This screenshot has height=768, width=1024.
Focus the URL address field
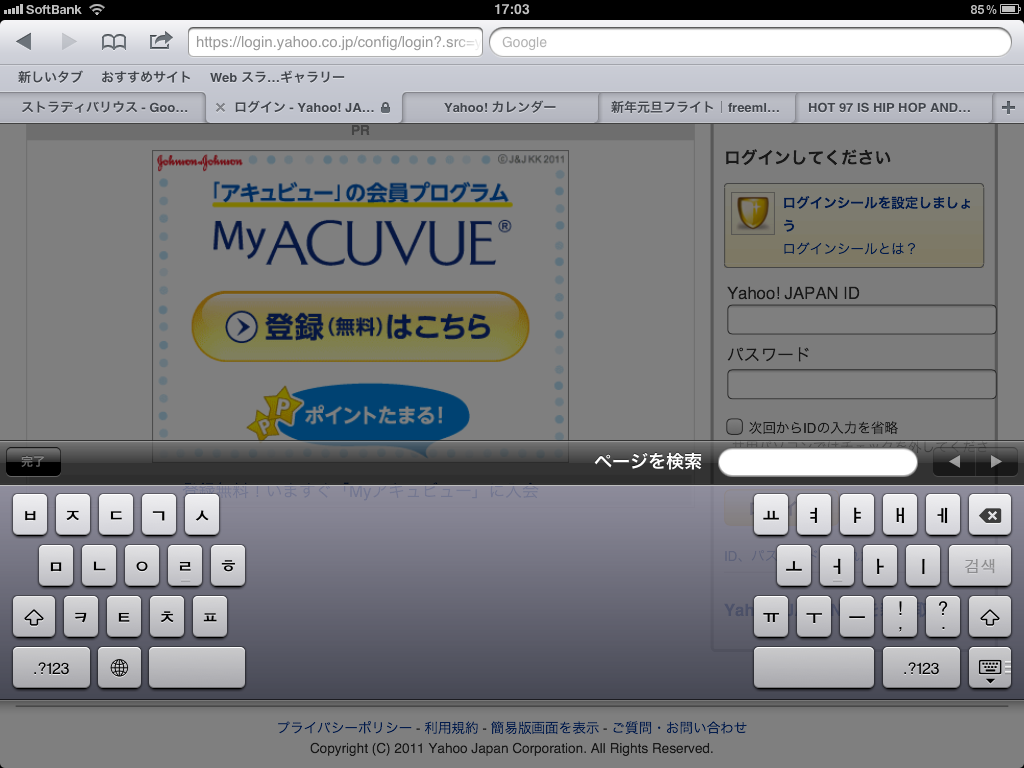pos(336,42)
